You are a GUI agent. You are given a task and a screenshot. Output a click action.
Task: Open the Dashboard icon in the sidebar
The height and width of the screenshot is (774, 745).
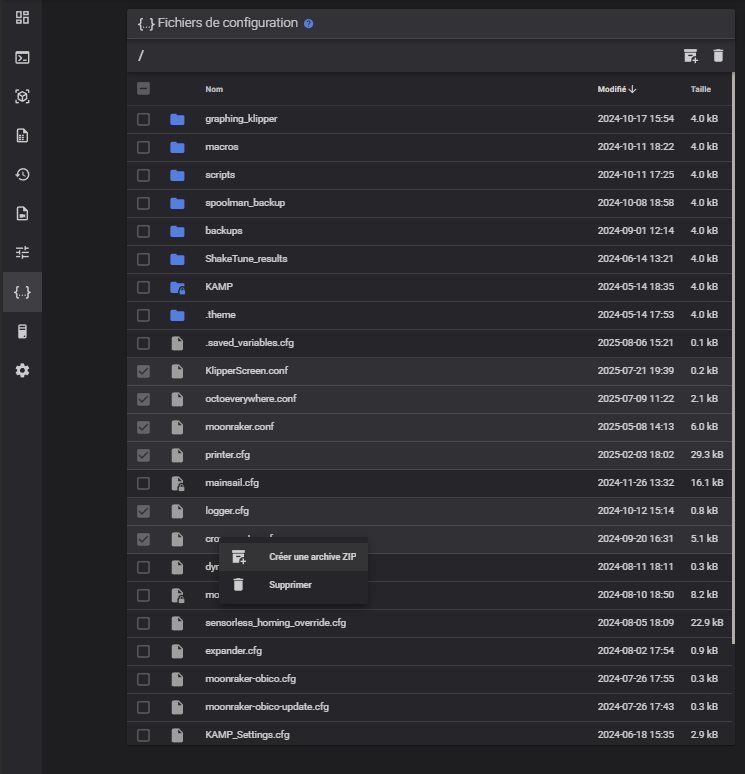[x=22, y=18]
